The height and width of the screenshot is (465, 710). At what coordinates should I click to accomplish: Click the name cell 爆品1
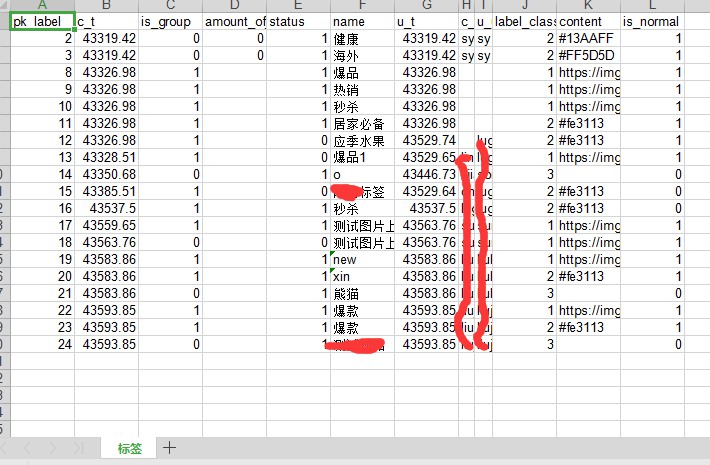click(362, 158)
